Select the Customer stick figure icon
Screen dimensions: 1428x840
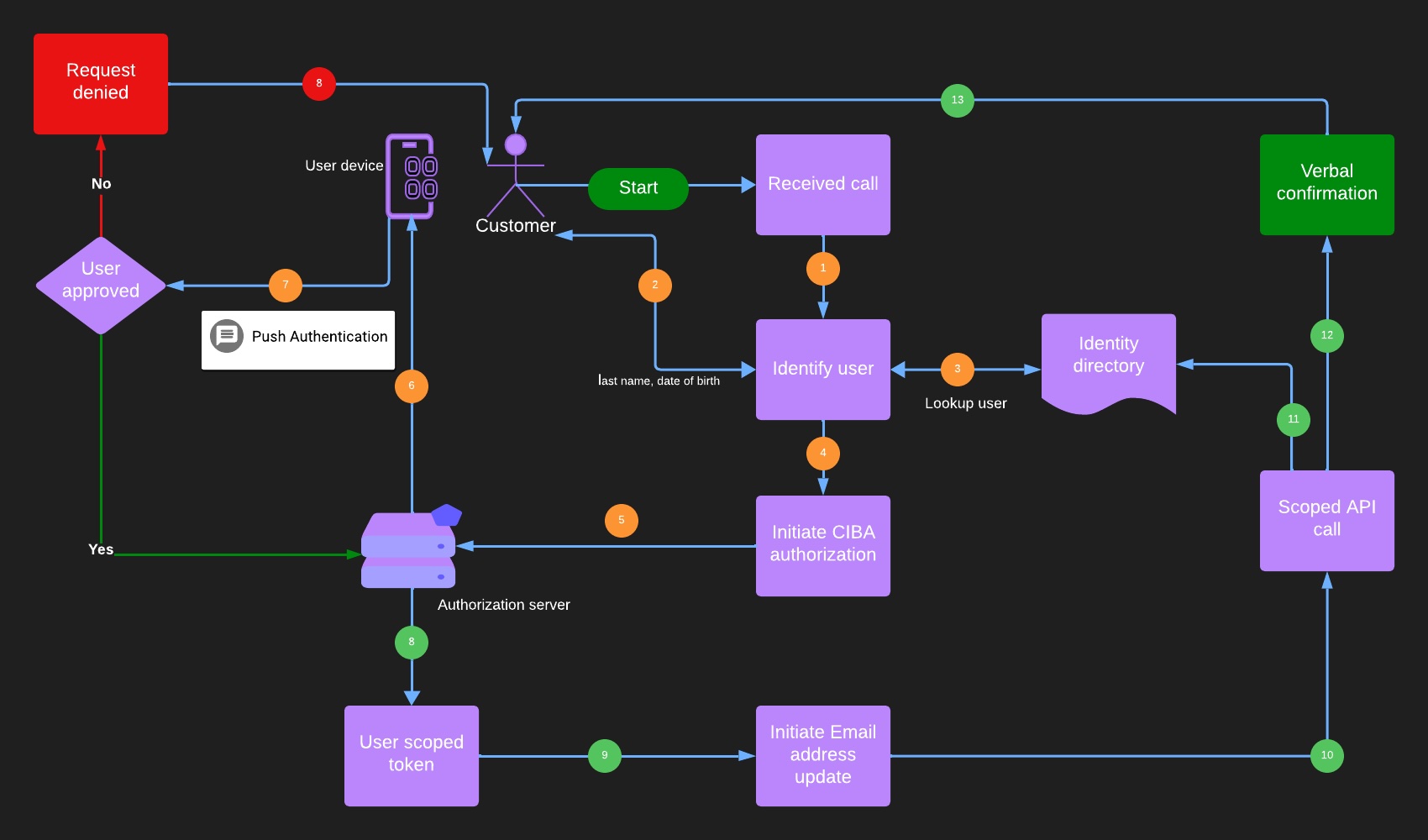[515, 176]
